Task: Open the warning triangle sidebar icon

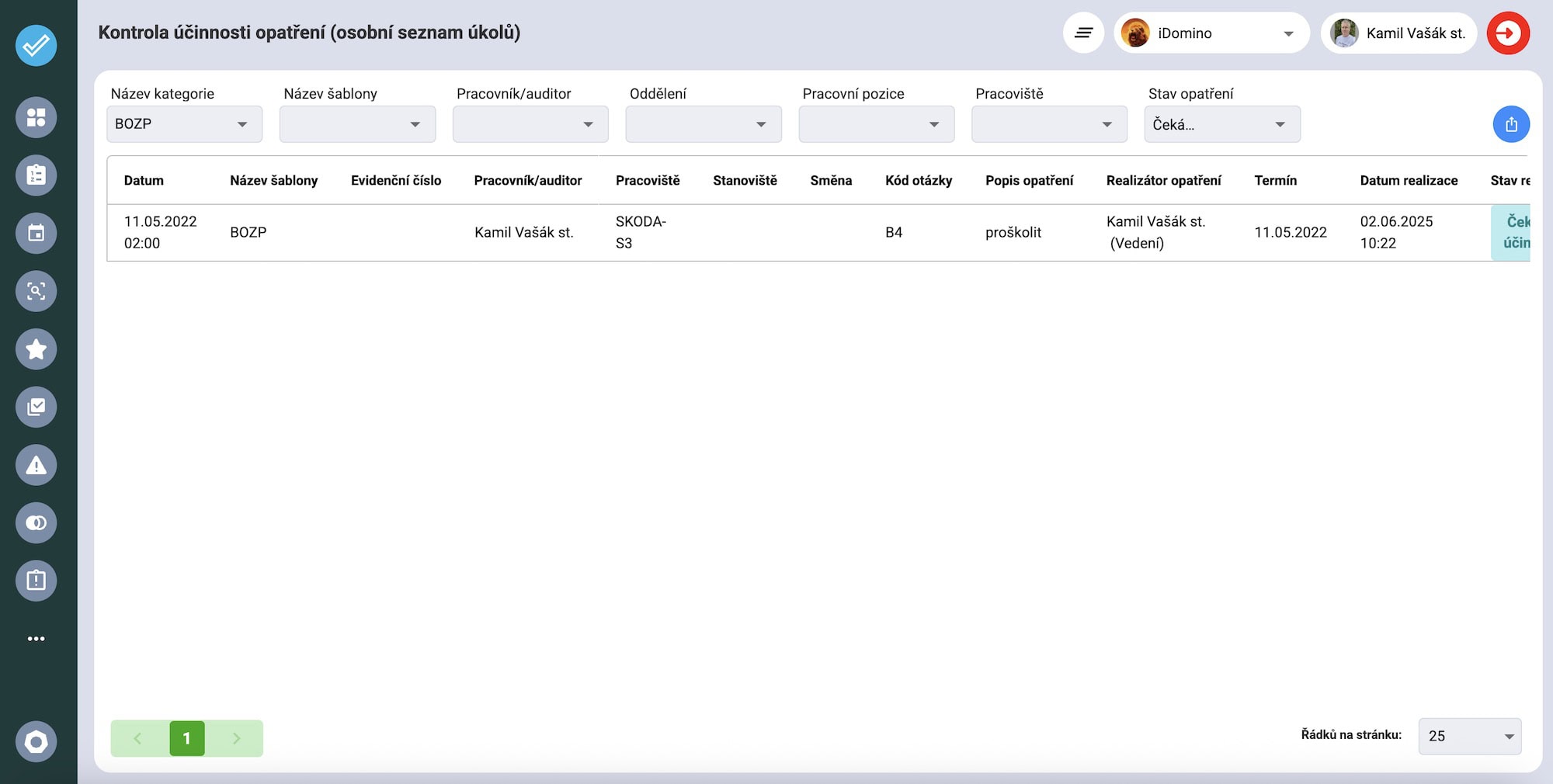Action: pos(36,465)
